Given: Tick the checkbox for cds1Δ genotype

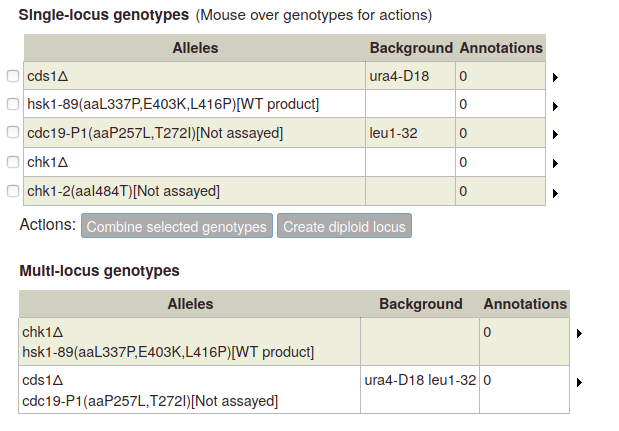Looking at the screenshot, I should click(x=13, y=76).
